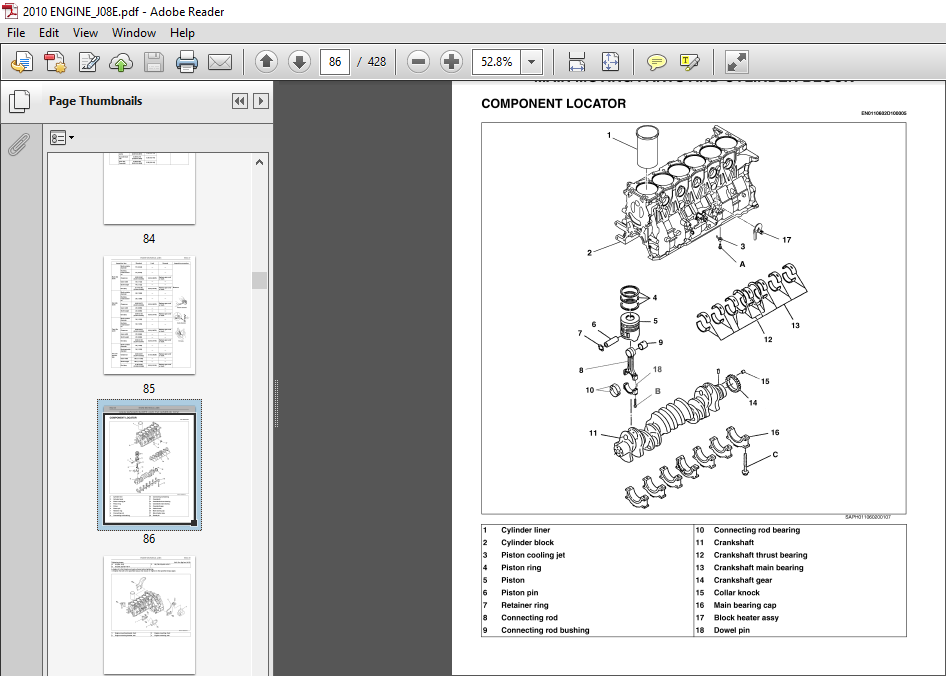Collapse the Page Thumbnails pane with the double-arrow
Image resolution: width=946 pixels, height=676 pixels.
pyautogui.click(x=240, y=101)
